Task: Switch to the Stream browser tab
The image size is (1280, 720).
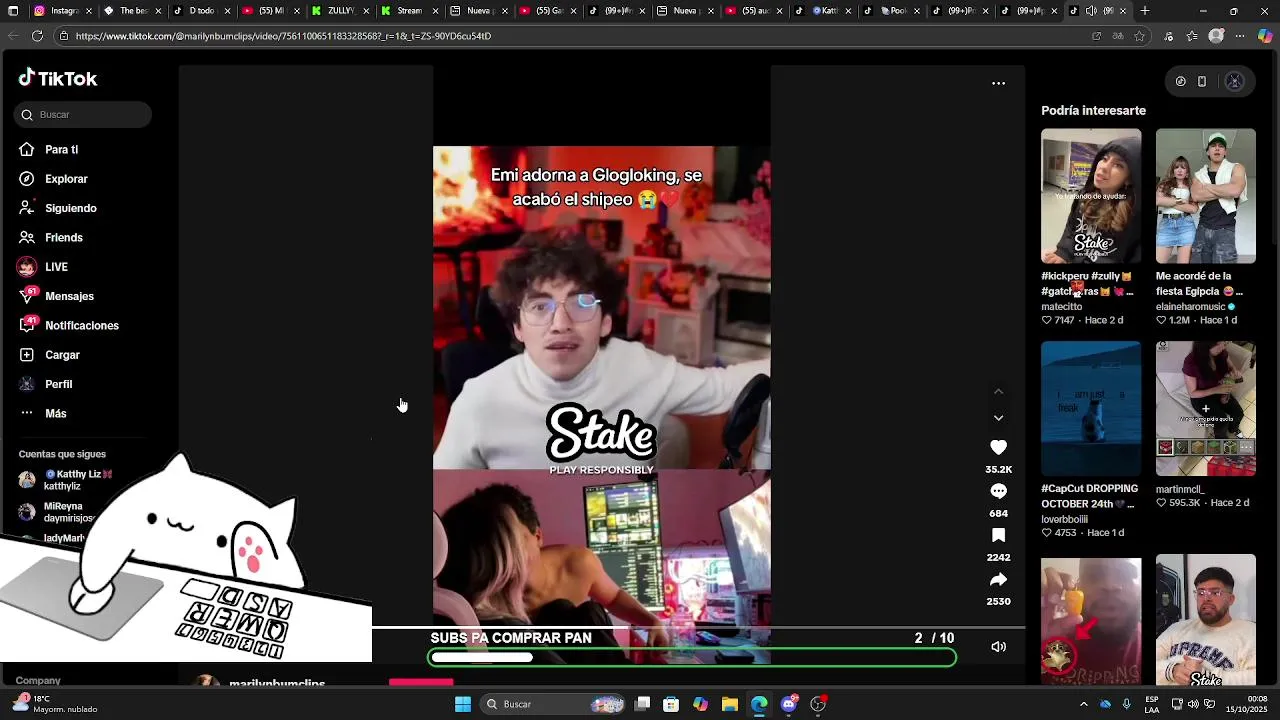Action: click(407, 11)
